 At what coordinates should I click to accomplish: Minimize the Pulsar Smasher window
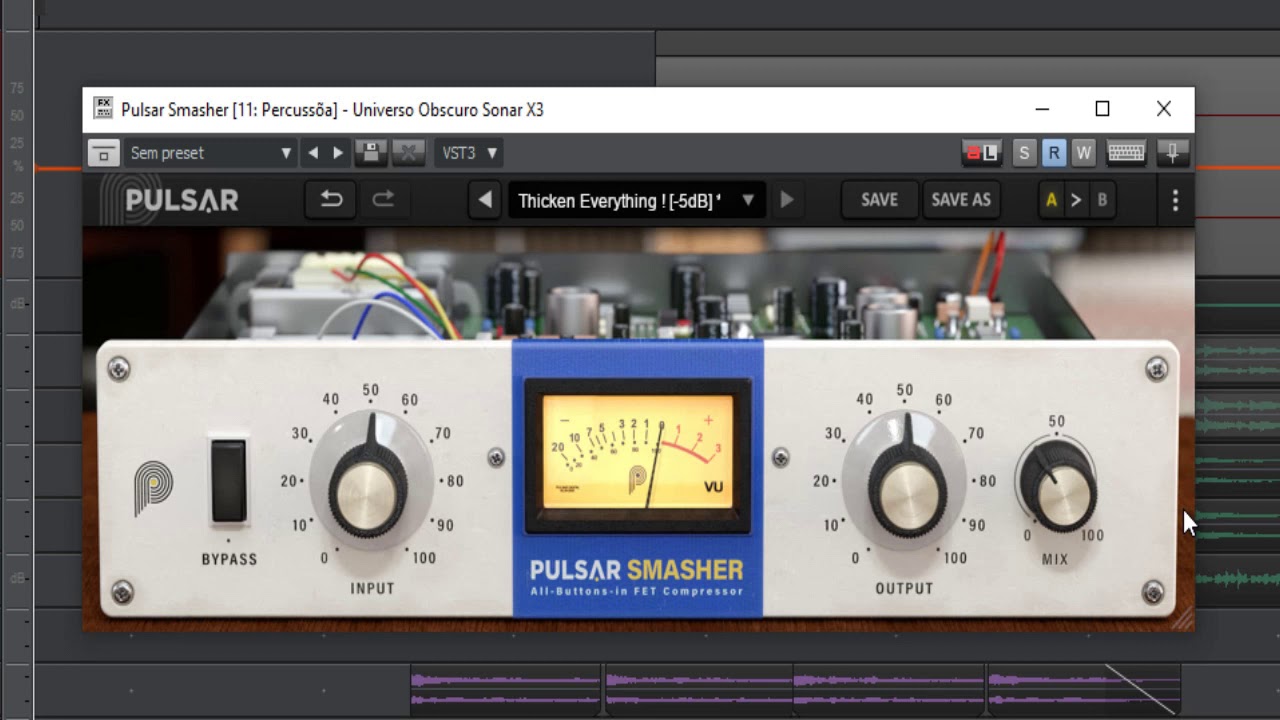tap(1042, 109)
